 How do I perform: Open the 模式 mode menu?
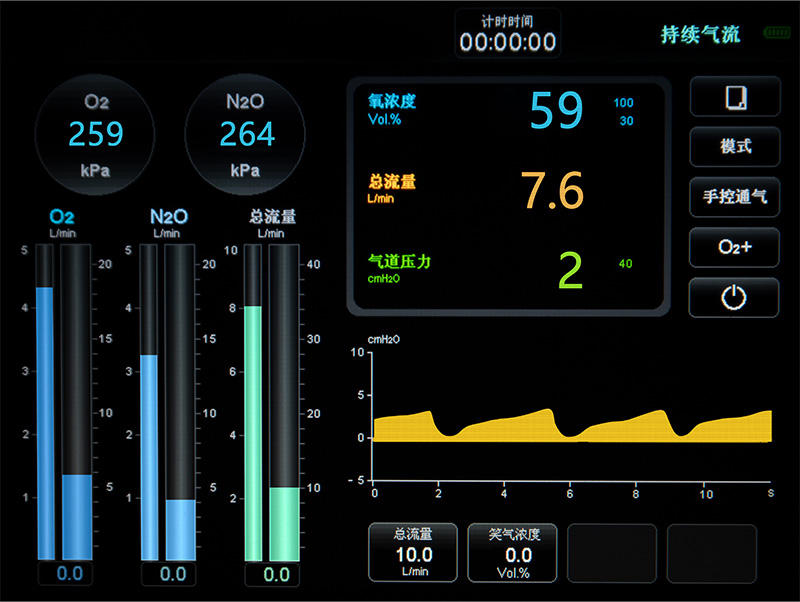(734, 147)
